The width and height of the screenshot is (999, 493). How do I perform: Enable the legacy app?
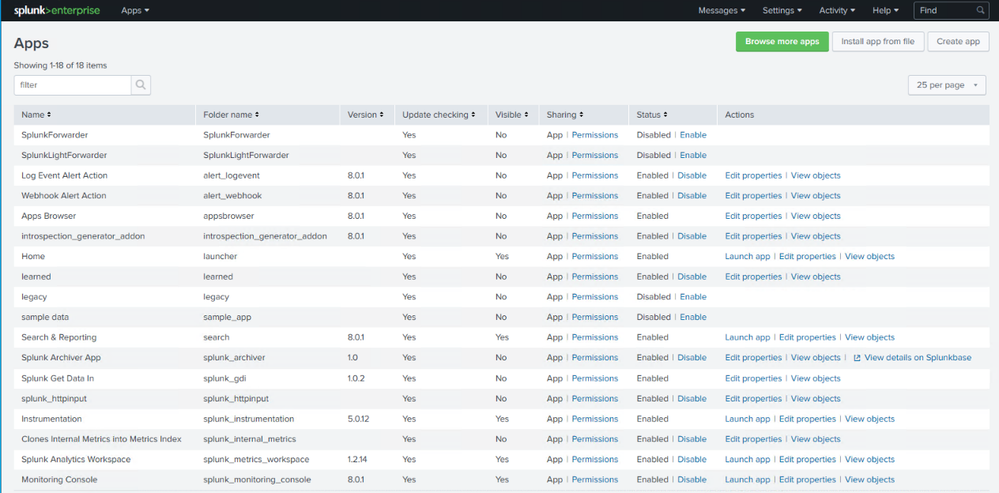[693, 297]
